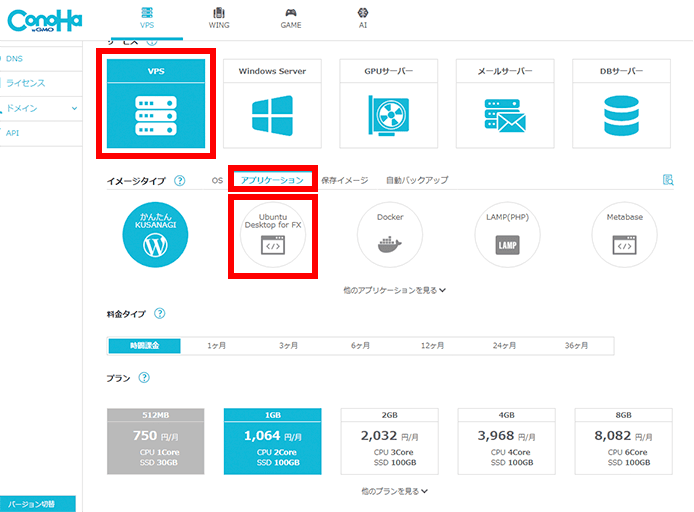Select Ubuntu Desktop for FX application
The image size is (694, 512).
click(x=273, y=235)
